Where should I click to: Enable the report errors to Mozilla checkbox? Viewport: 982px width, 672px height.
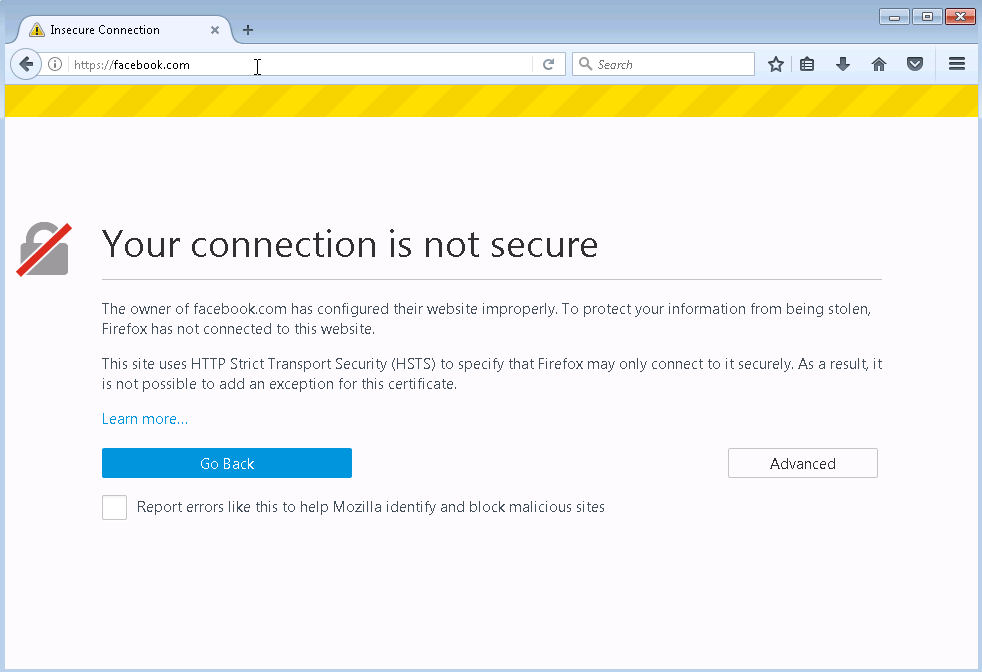tap(115, 507)
